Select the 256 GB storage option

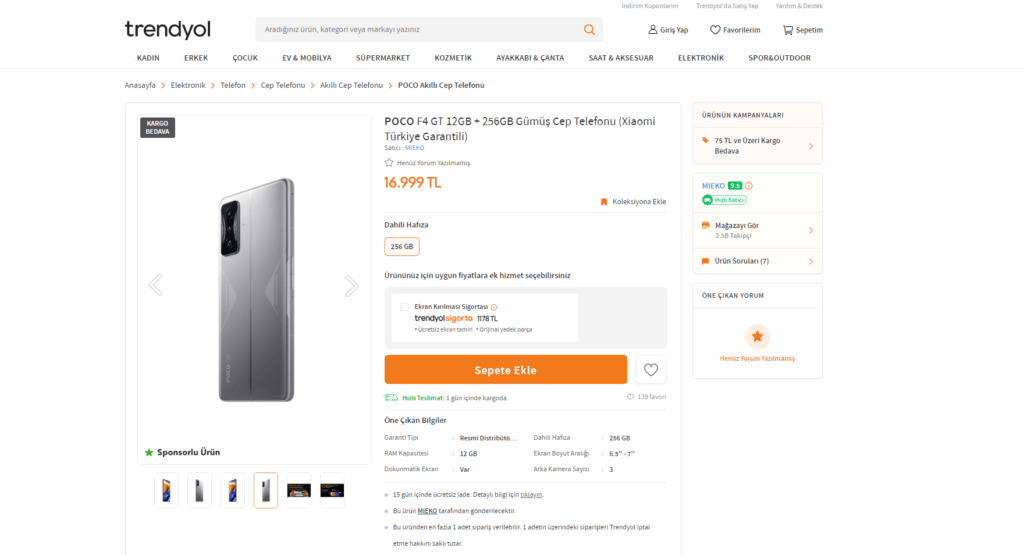[x=402, y=246]
